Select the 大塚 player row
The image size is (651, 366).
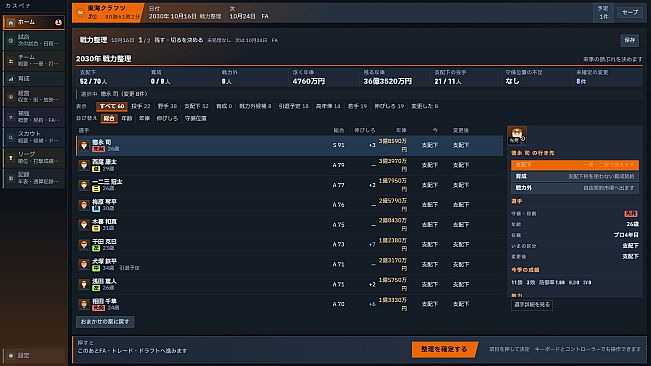point(289,265)
